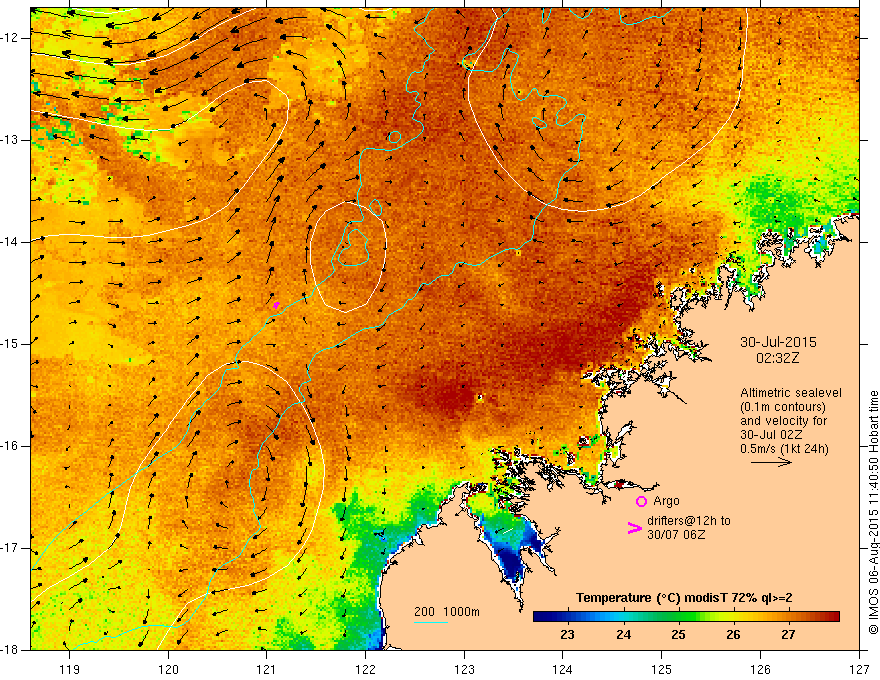Click the "Altimetric sealevel" caption
Image resolution: width=880 pixels, height=680 pixels.
(x=791, y=393)
